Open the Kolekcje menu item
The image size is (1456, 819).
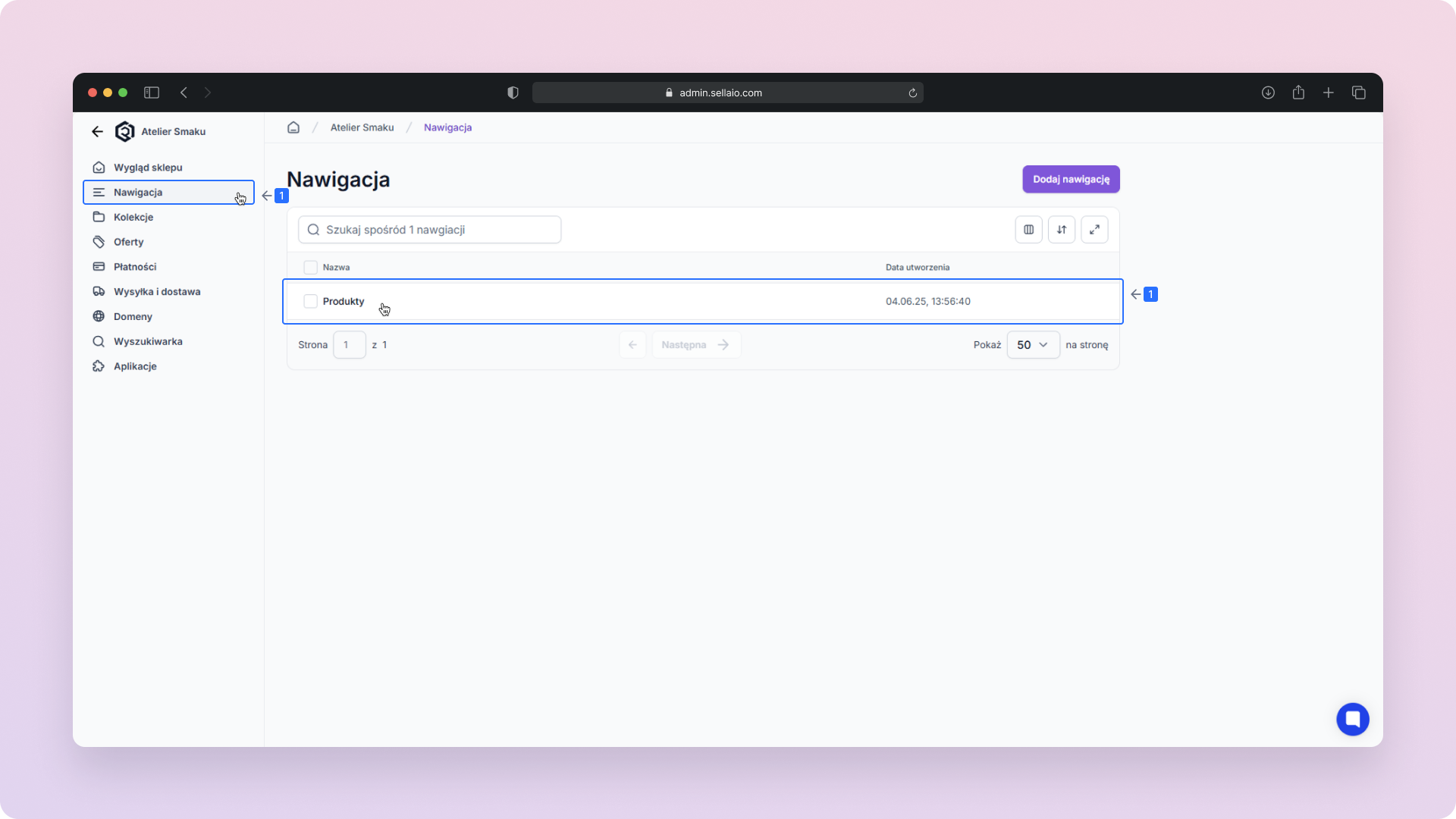point(133,217)
